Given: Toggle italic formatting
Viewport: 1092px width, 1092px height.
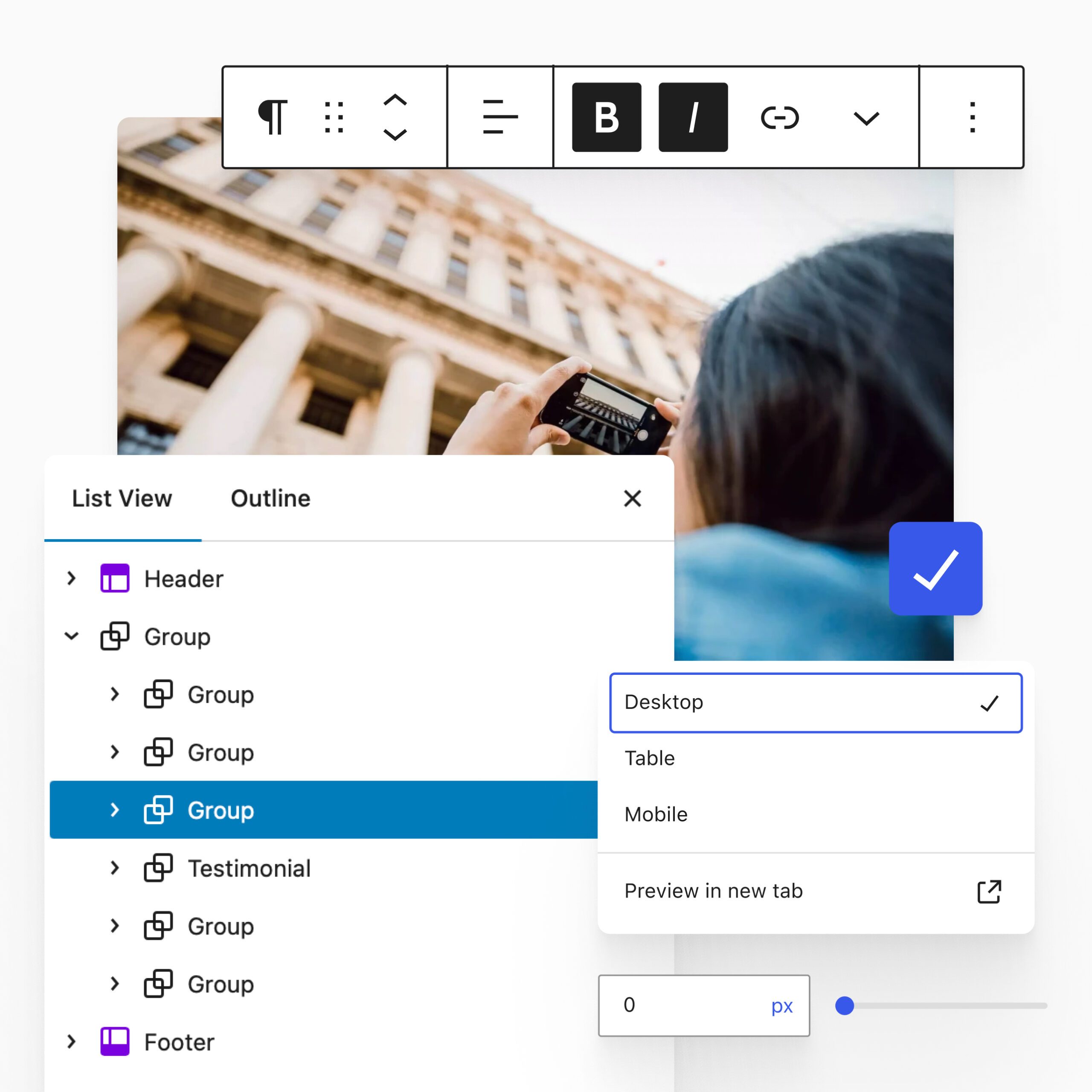Looking at the screenshot, I should pos(693,117).
